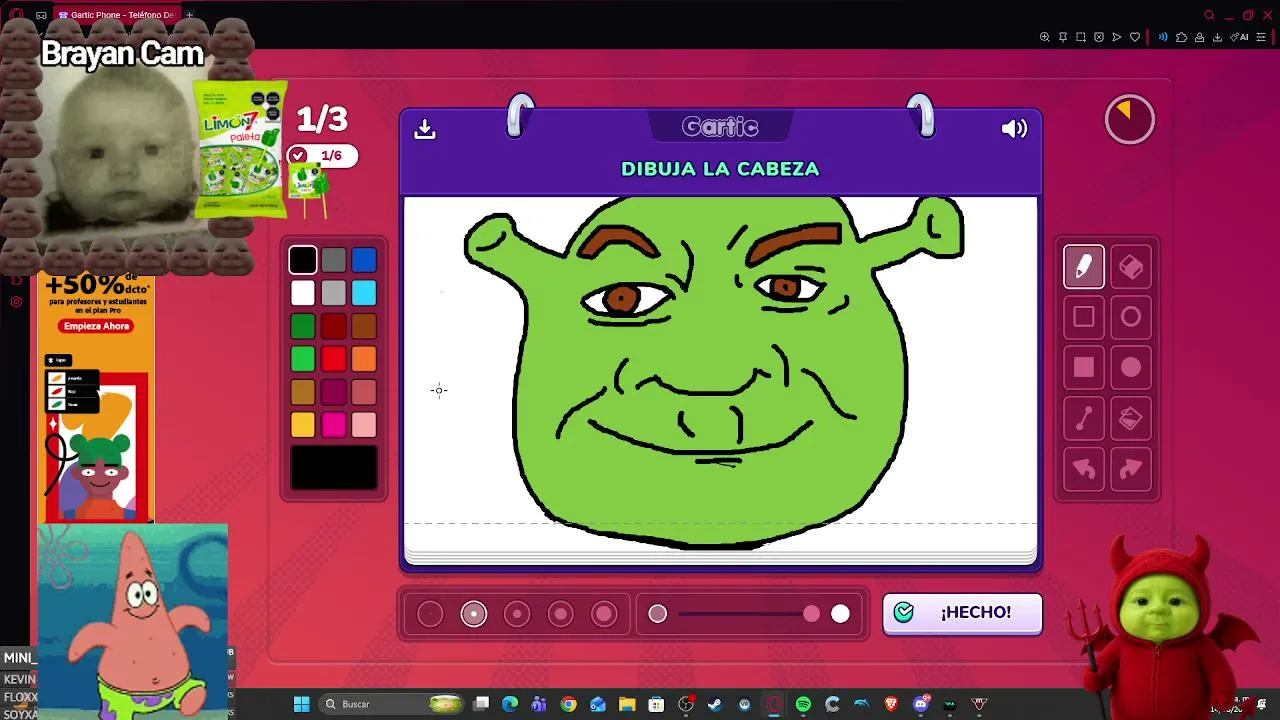Image resolution: width=1280 pixels, height=720 pixels.
Task: Download the drawing with the save icon
Action: point(425,129)
